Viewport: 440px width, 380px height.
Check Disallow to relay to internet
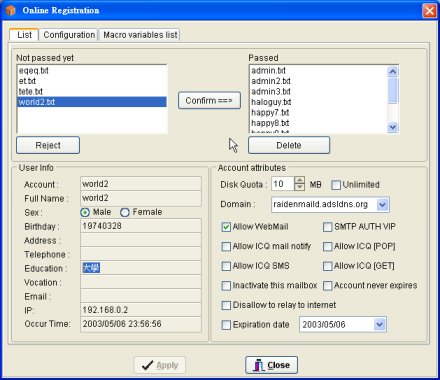click(x=226, y=305)
